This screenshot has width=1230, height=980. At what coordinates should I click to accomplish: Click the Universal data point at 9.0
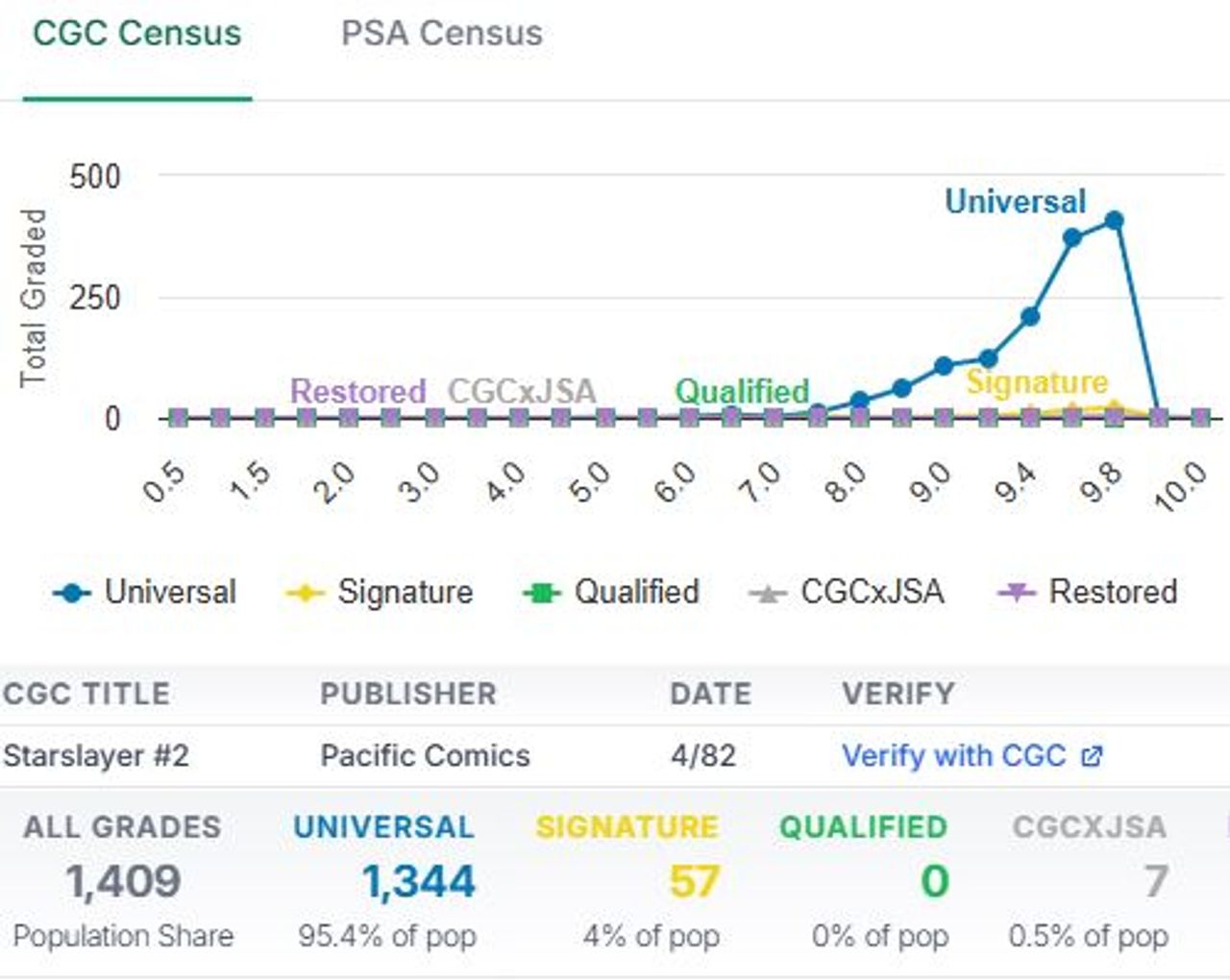pyautogui.click(x=944, y=366)
